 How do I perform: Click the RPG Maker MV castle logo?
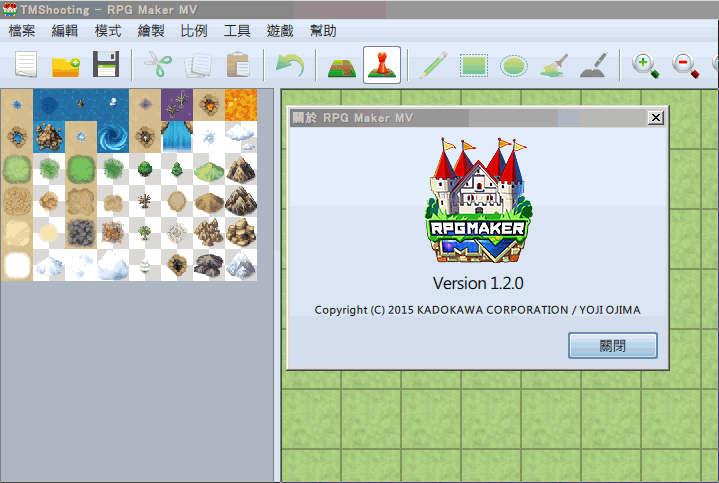coord(478,200)
